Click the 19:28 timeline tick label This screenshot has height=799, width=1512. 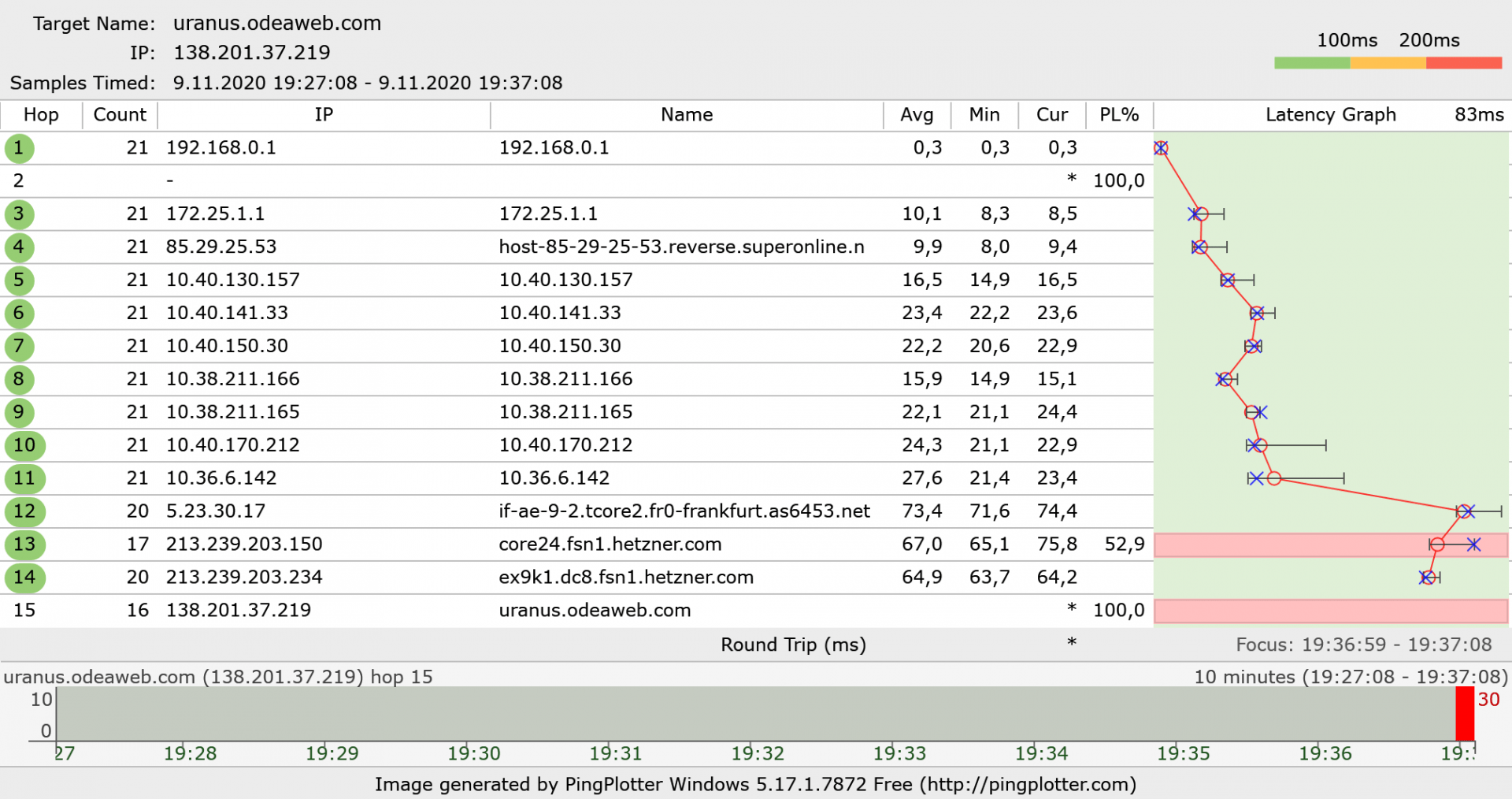190,754
